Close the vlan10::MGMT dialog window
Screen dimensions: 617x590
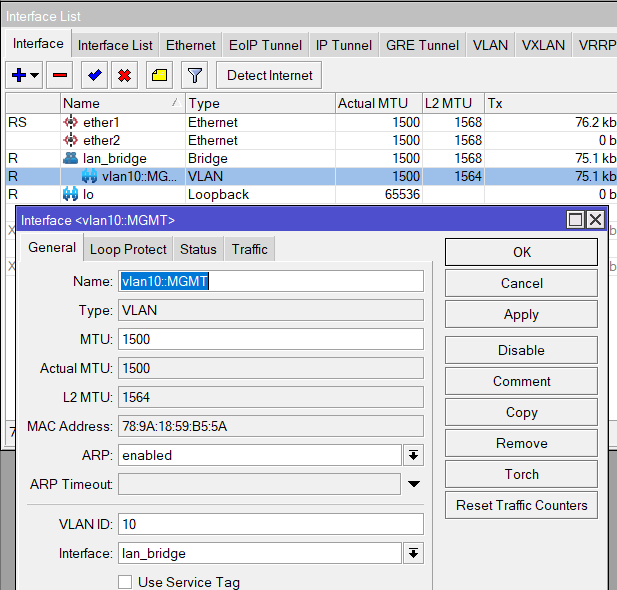tap(595, 220)
